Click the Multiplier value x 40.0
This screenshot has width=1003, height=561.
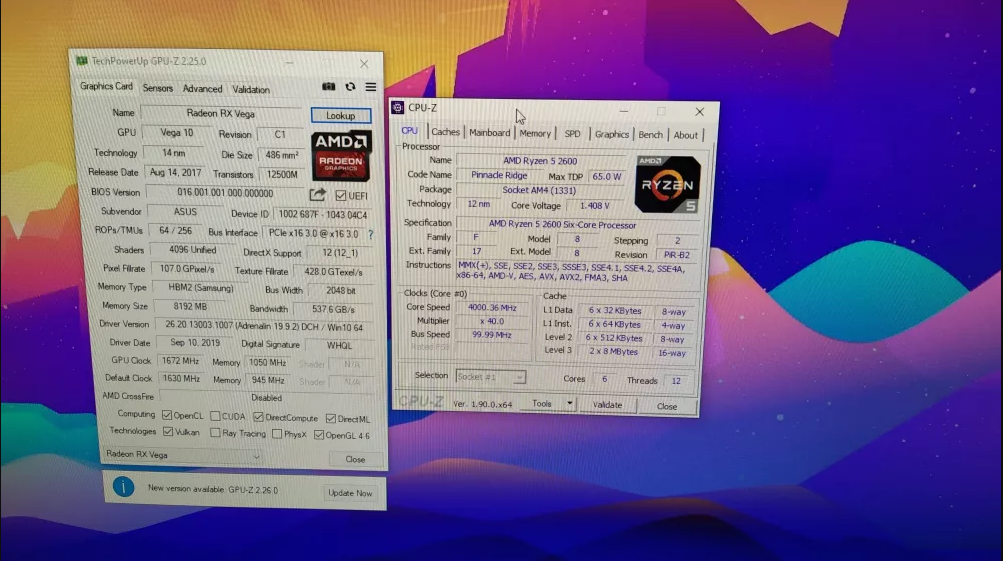(492, 321)
